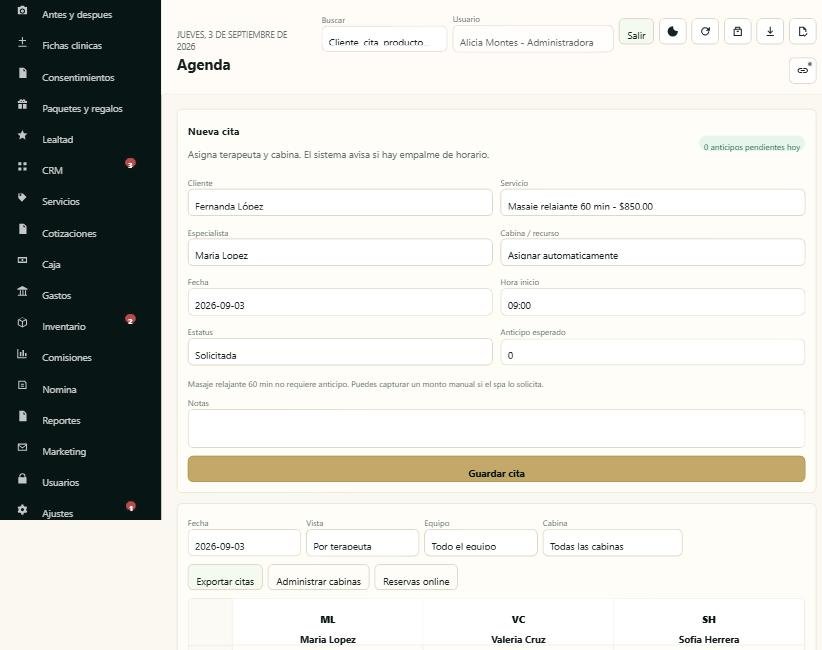Click the Cotizaciones document icon
The height and width of the screenshot is (650, 822).
click(22, 229)
